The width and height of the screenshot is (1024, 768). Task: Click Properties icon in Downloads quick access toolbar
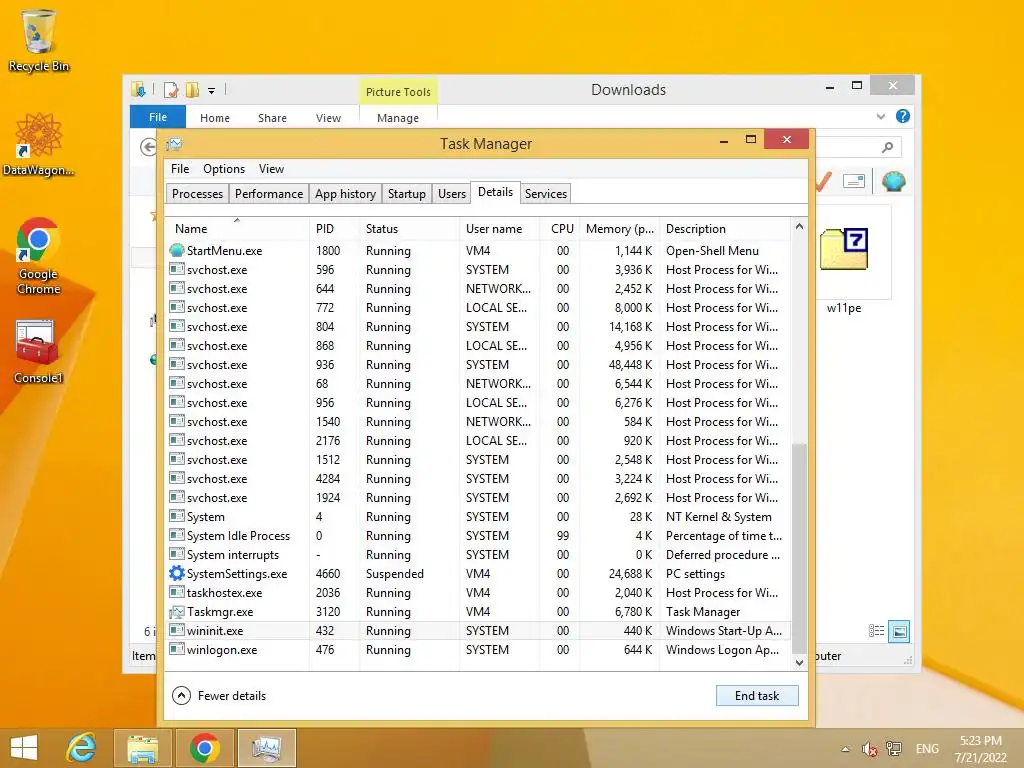click(171, 90)
